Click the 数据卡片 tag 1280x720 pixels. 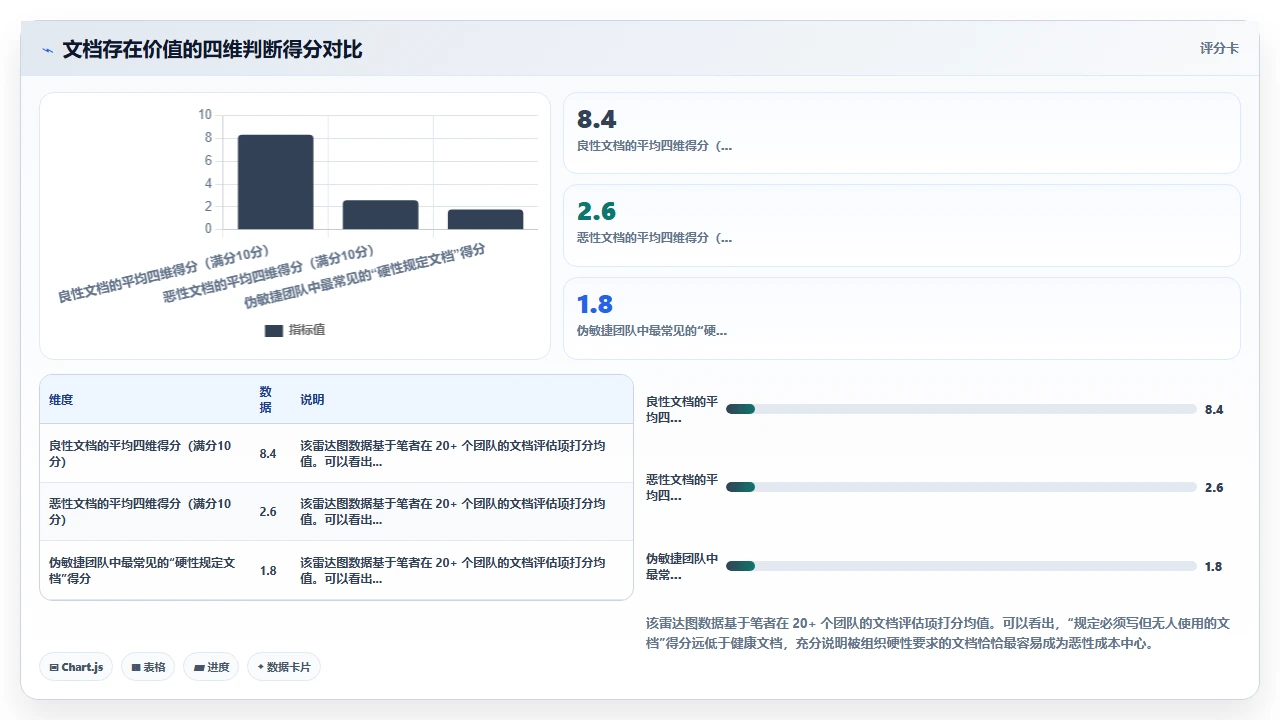click(284, 667)
